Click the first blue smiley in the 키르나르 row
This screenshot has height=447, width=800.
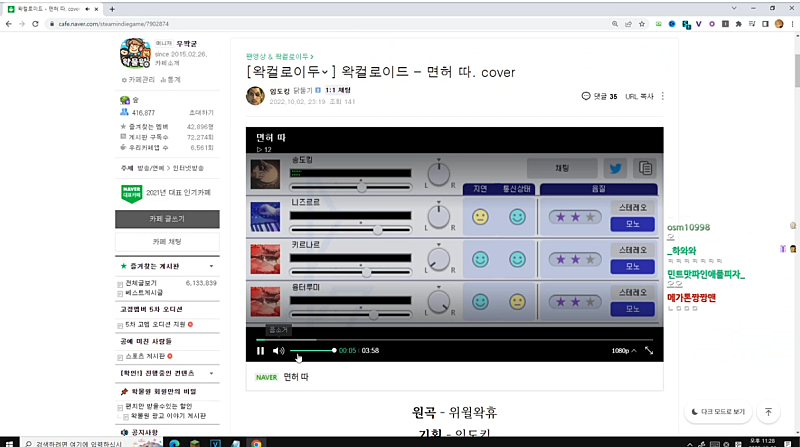(480, 259)
